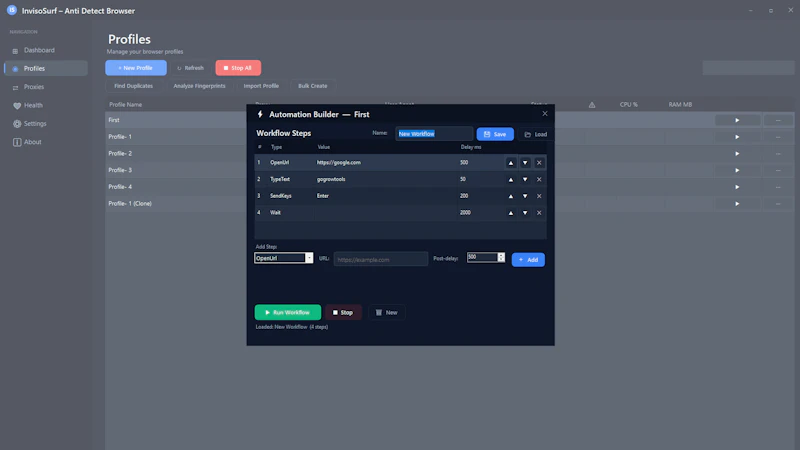This screenshot has height=450, width=800.
Task: Delete the OpenUrl step
Action: coord(539,163)
